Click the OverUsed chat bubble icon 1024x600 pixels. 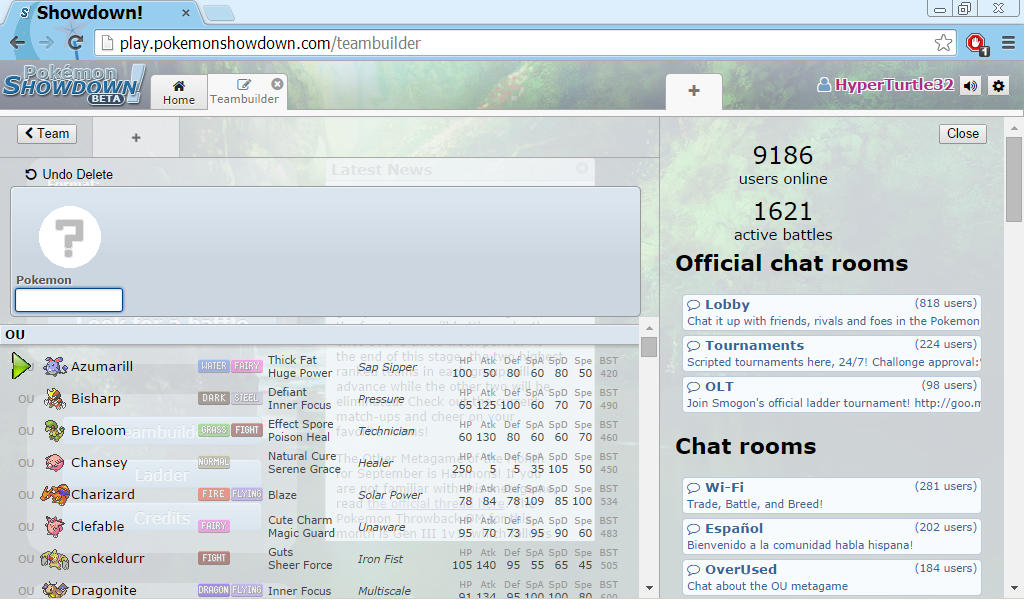point(694,570)
